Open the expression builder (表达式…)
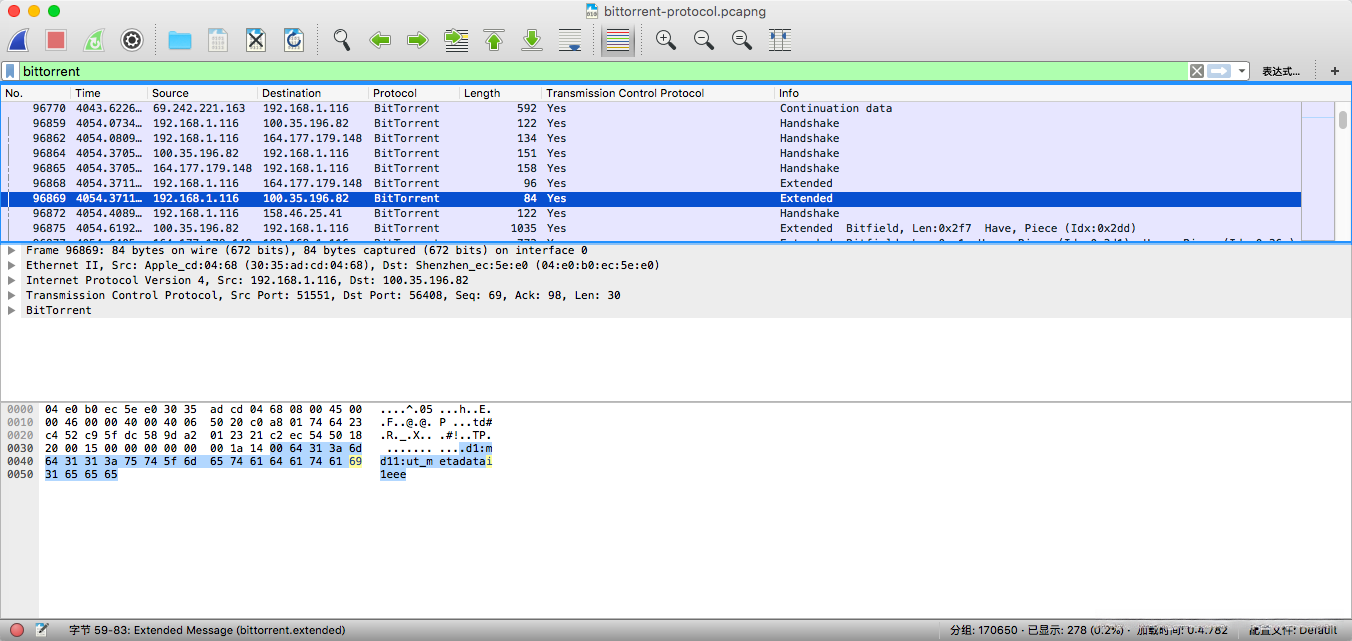 [x=1281, y=71]
